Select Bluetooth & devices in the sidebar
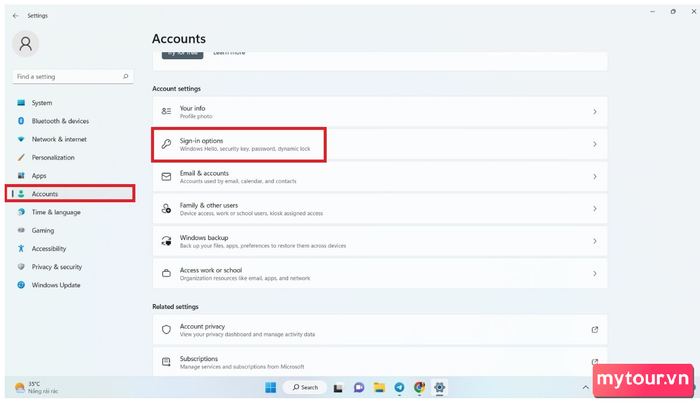 (x=71, y=121)
